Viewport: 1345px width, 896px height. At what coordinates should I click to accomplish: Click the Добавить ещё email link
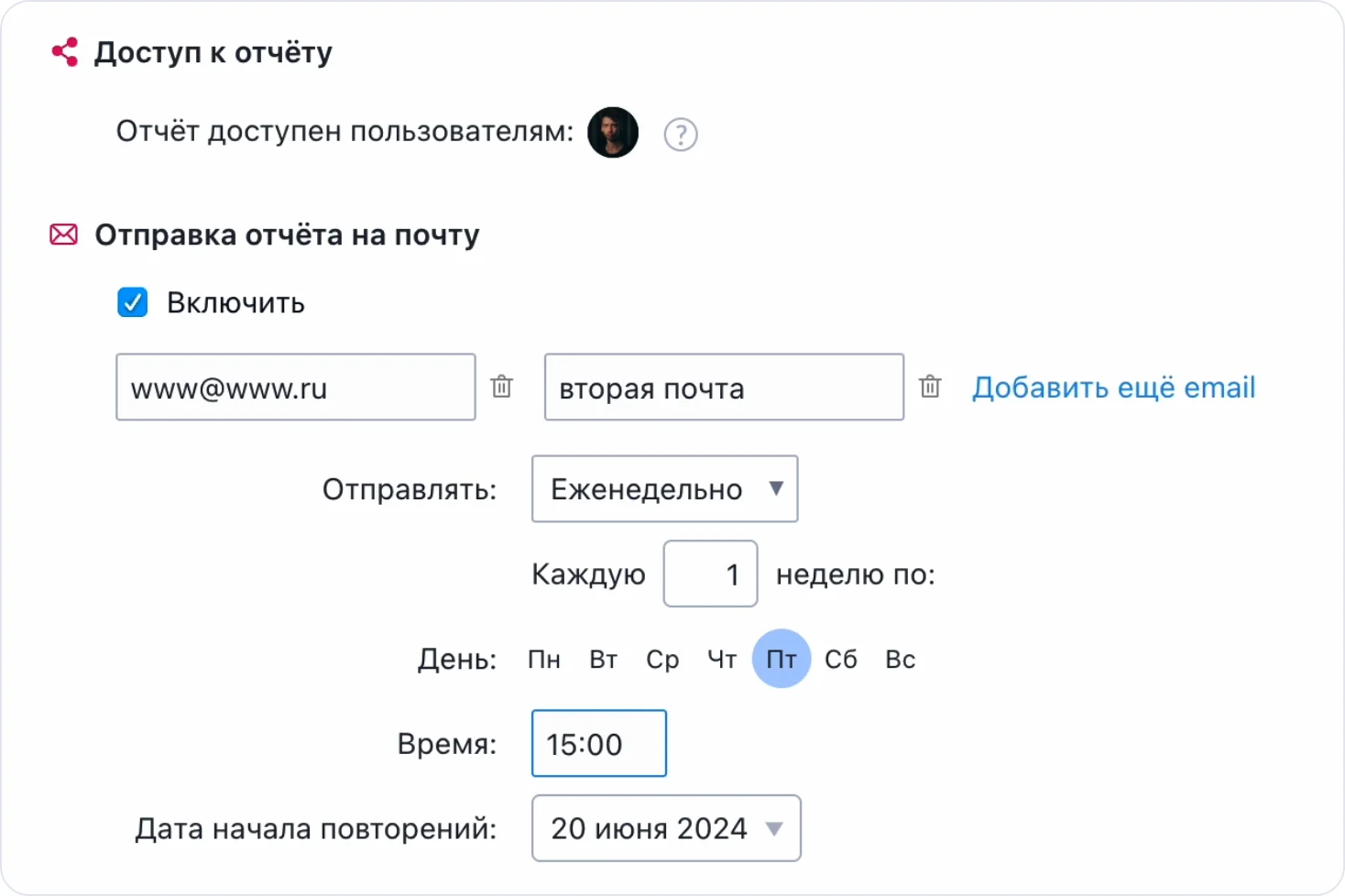click(1113, 388)
